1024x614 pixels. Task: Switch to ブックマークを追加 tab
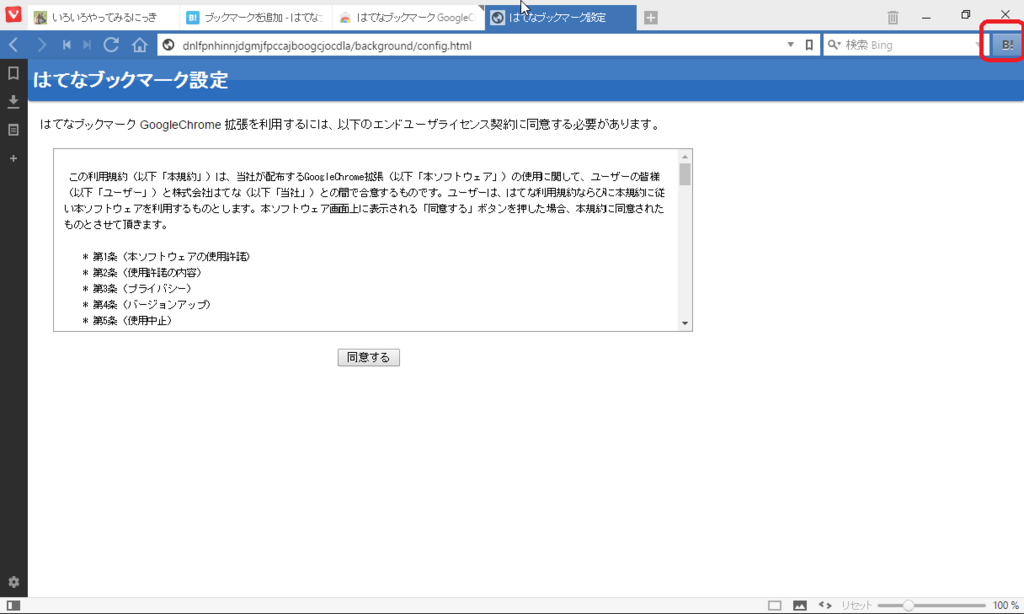(x=256, y=18)
